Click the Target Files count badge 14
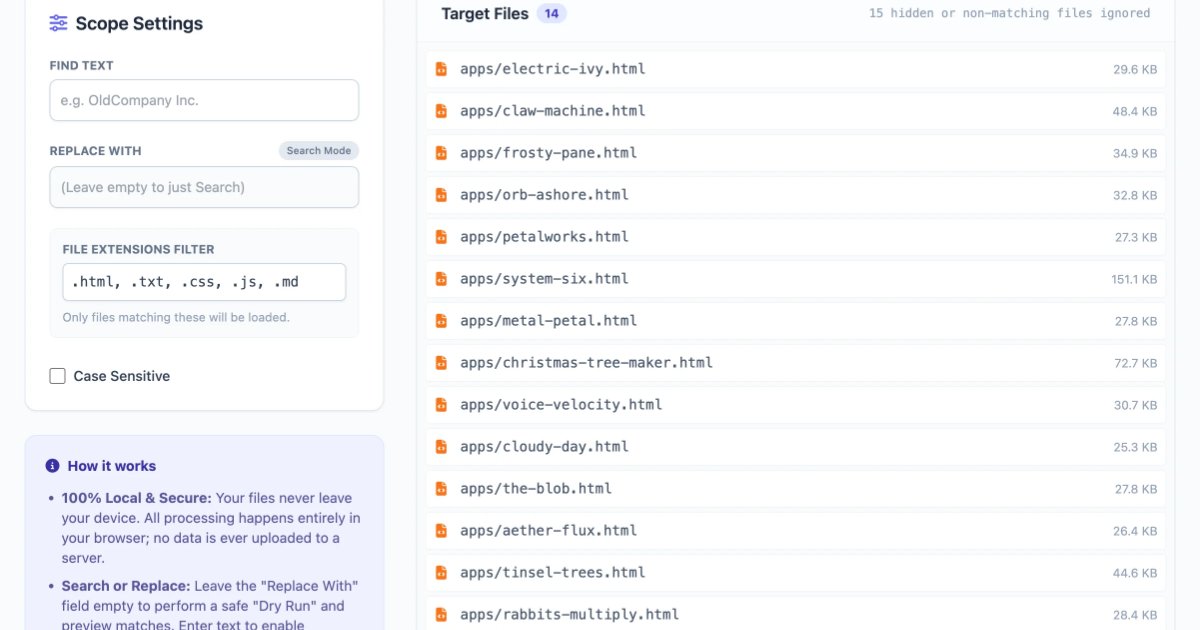1200x630 pixels. (551, 14)
